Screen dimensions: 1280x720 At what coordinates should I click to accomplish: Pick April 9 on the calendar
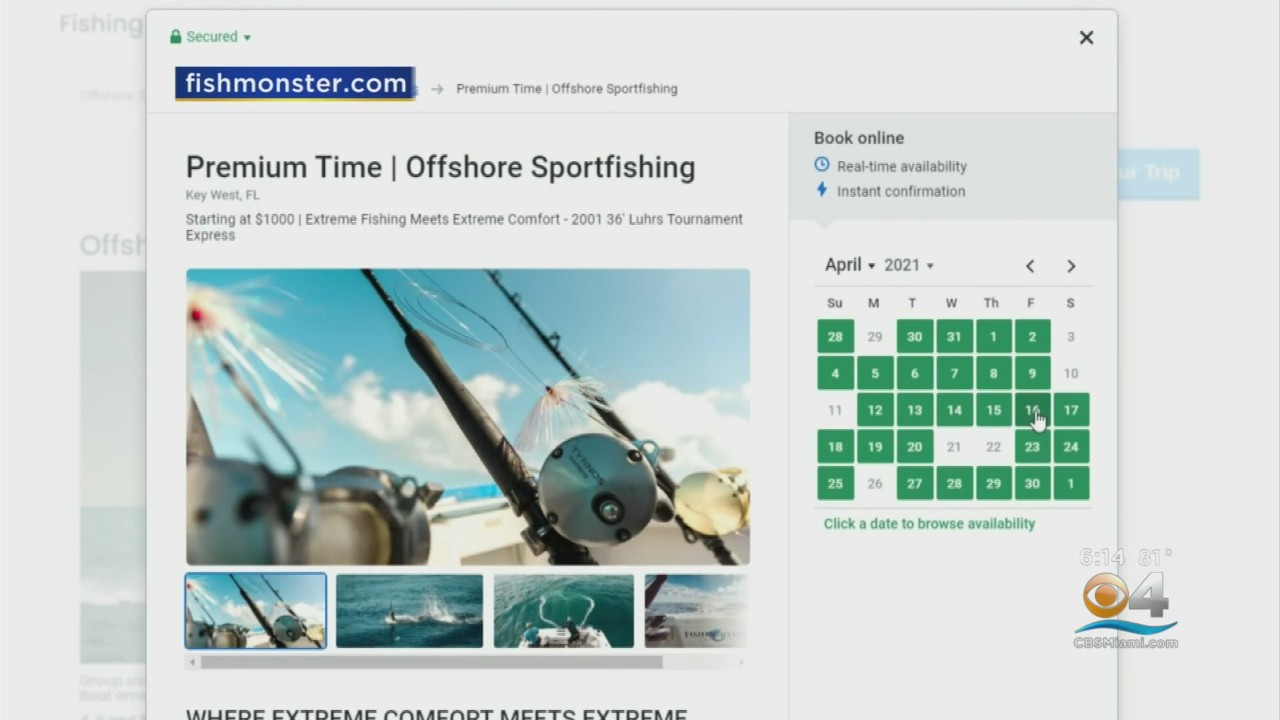tap(1032, 374)
